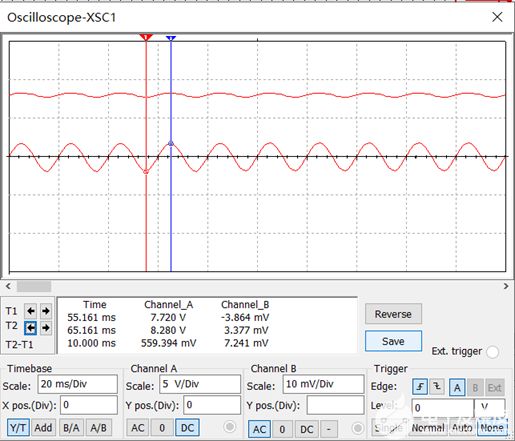Select rising edge trigger icon
This screenshot has height=441, width=515.
pyautogui.click(x=420, y=387)
